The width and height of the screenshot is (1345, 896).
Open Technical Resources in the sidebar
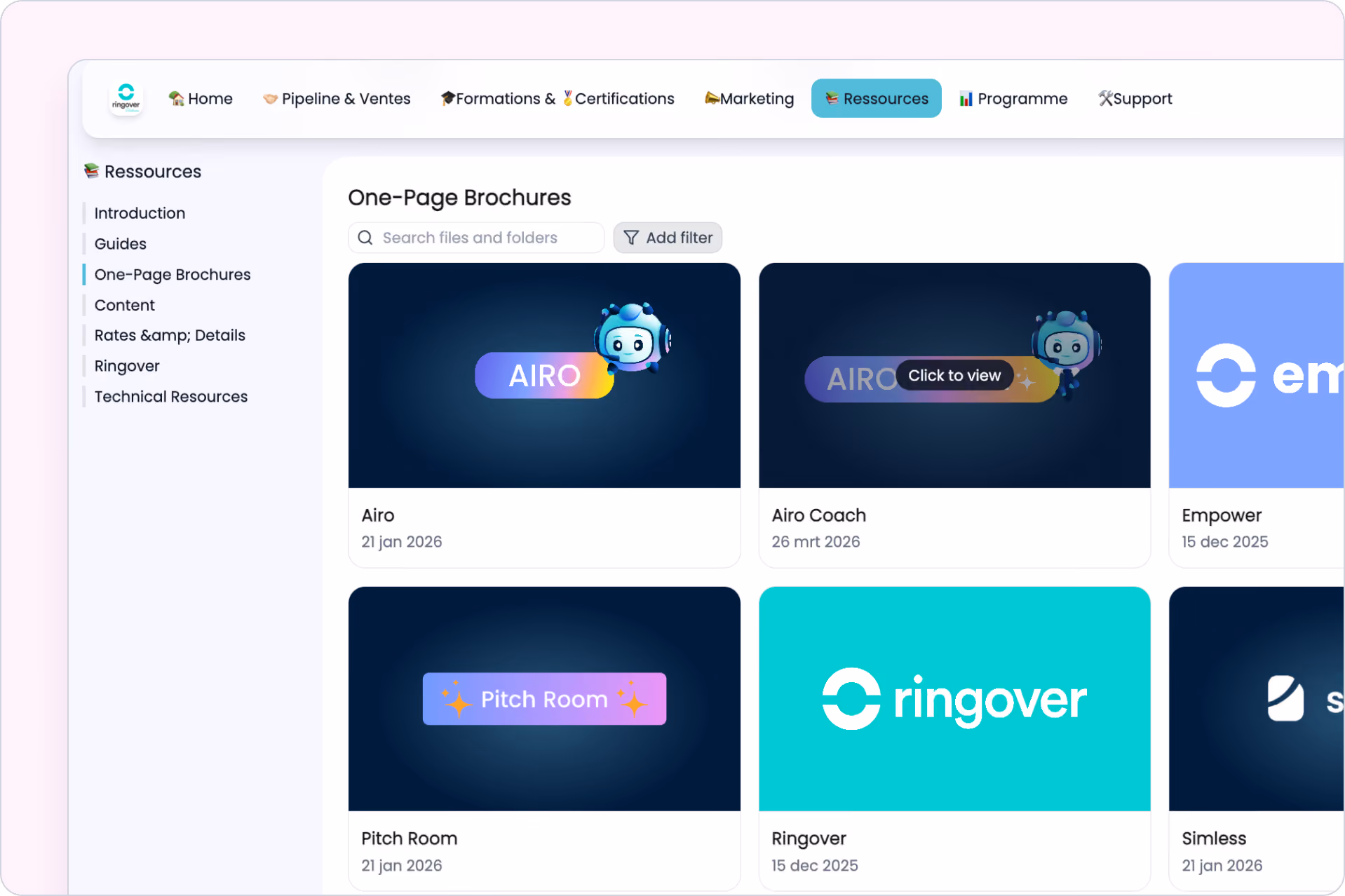click(171, 397)
